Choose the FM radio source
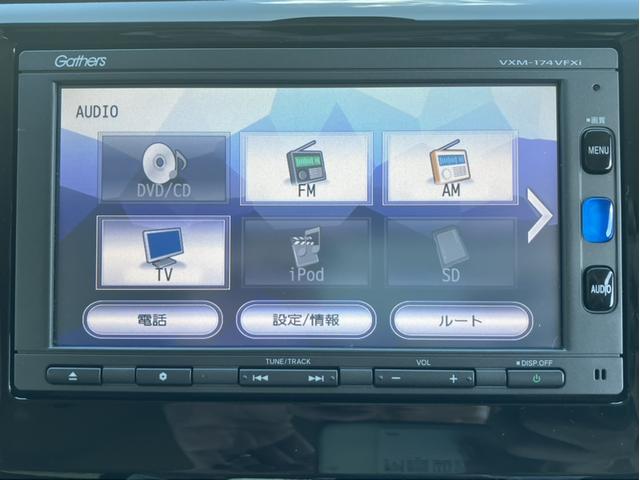The width and height of the screenshot is (640, 480). click(x=306, y=167)
